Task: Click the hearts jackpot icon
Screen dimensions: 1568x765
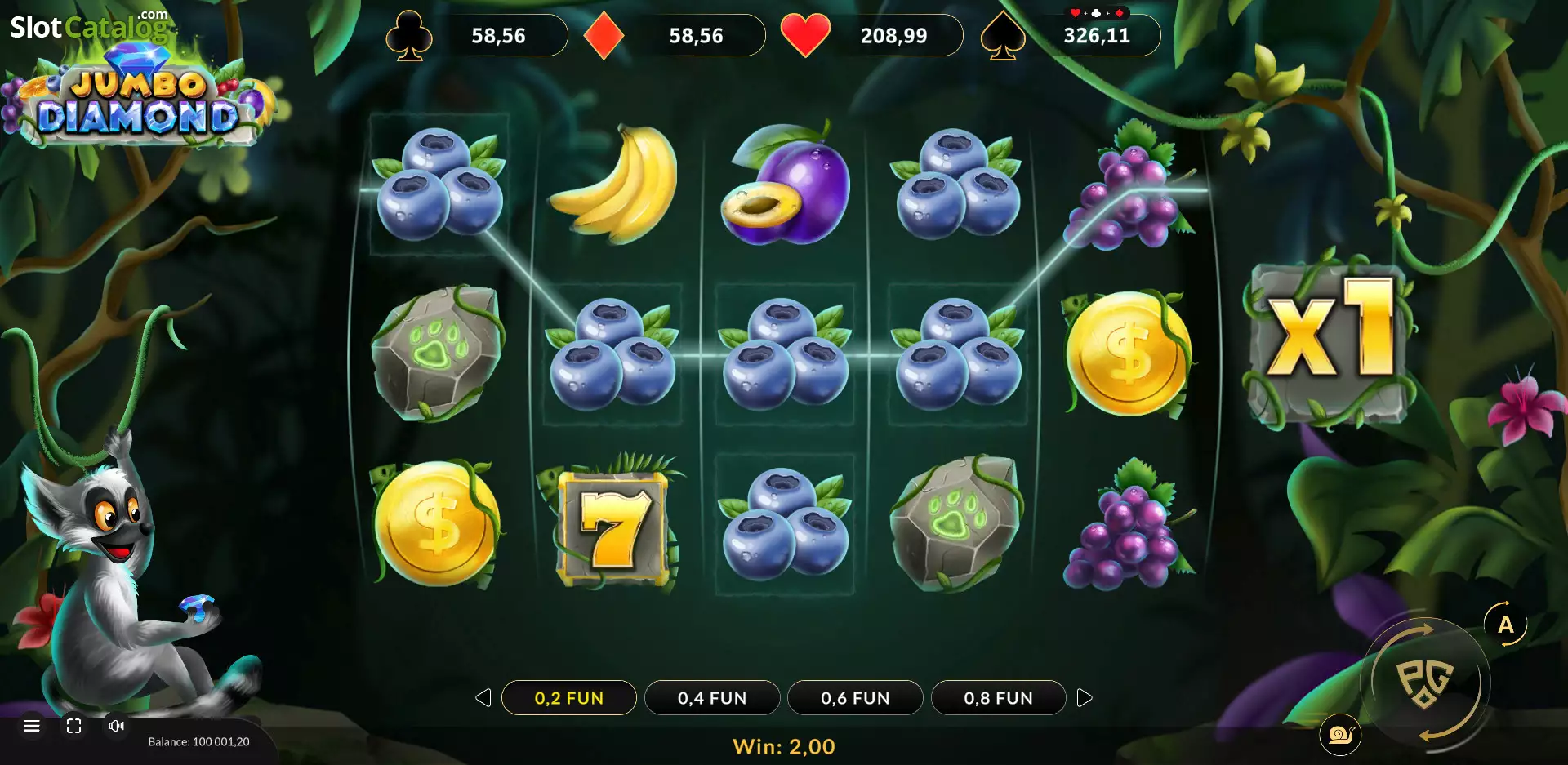Action: [x=805, y=36]
